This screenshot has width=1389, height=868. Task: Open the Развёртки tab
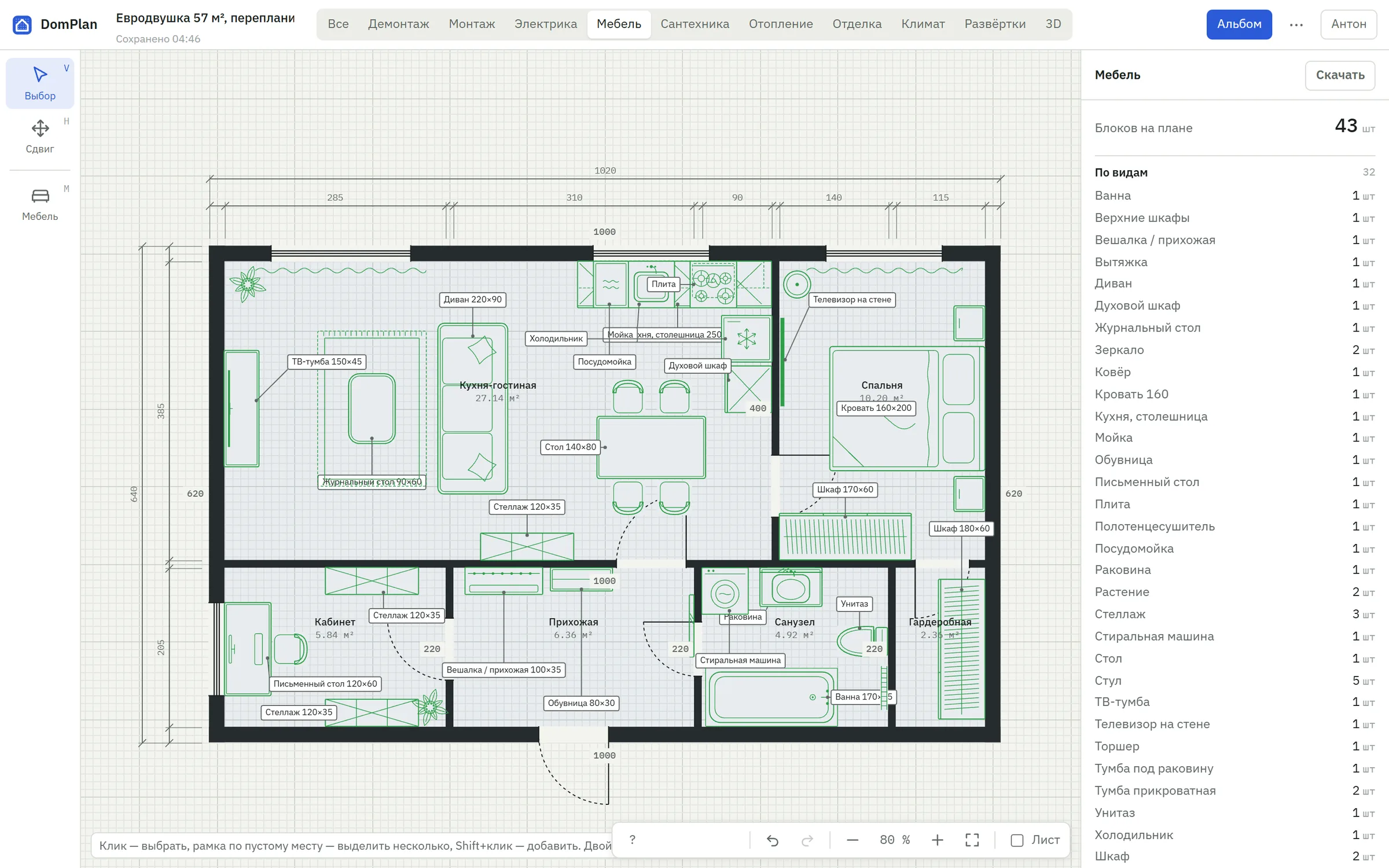pyautogui.click(x=994, y=24)
